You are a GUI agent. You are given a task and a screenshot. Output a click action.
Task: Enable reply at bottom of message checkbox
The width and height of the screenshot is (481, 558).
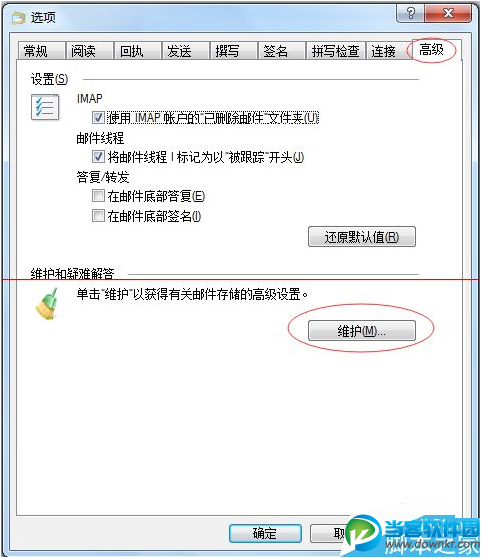pyautogui.click(x=98, y=196)
